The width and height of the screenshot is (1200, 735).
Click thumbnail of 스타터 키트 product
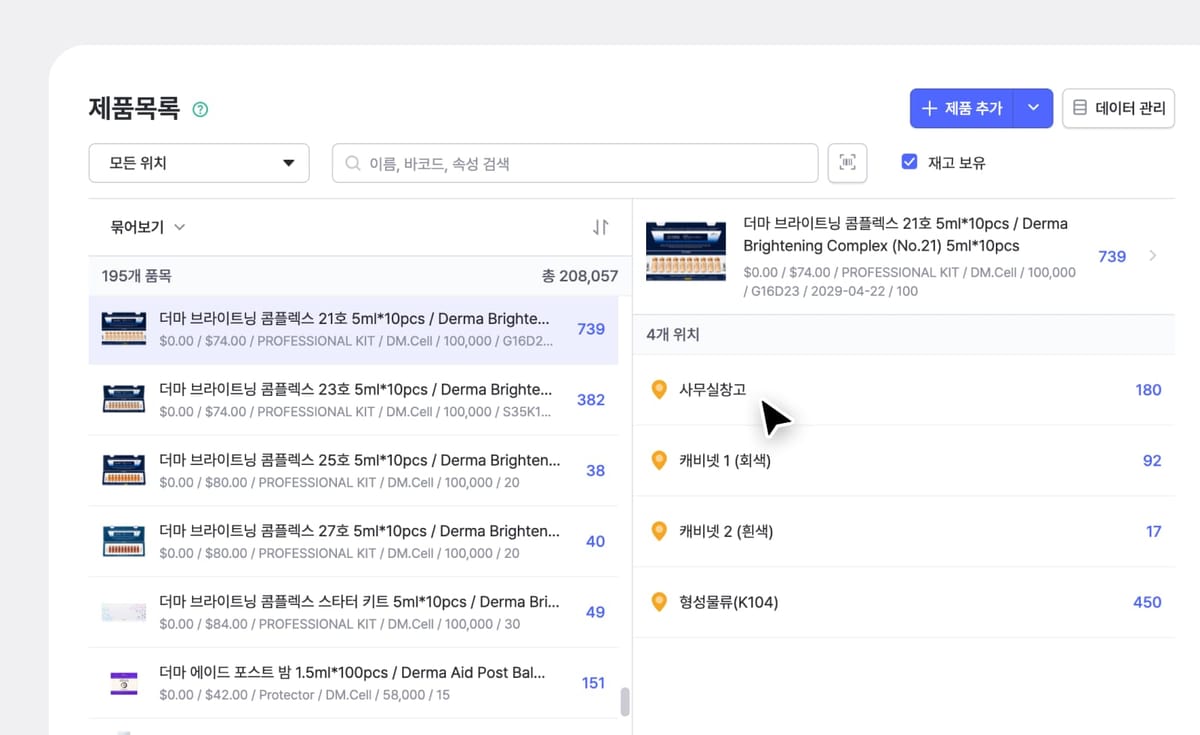pyautogui.click(x=124, y=612)
